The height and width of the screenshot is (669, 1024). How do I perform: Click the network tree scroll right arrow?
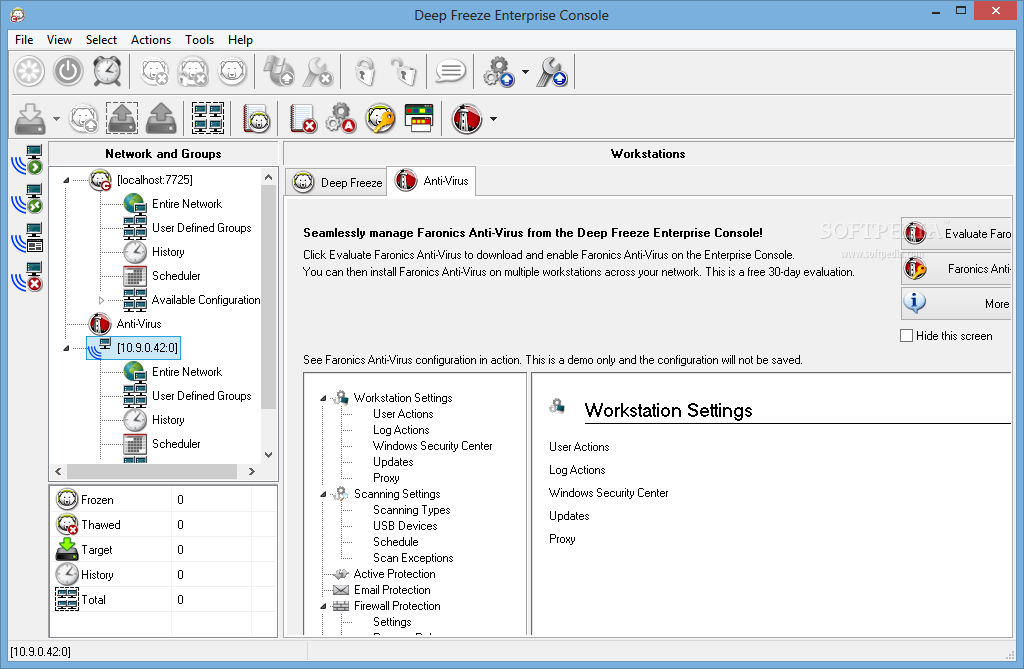click(251, 471)
